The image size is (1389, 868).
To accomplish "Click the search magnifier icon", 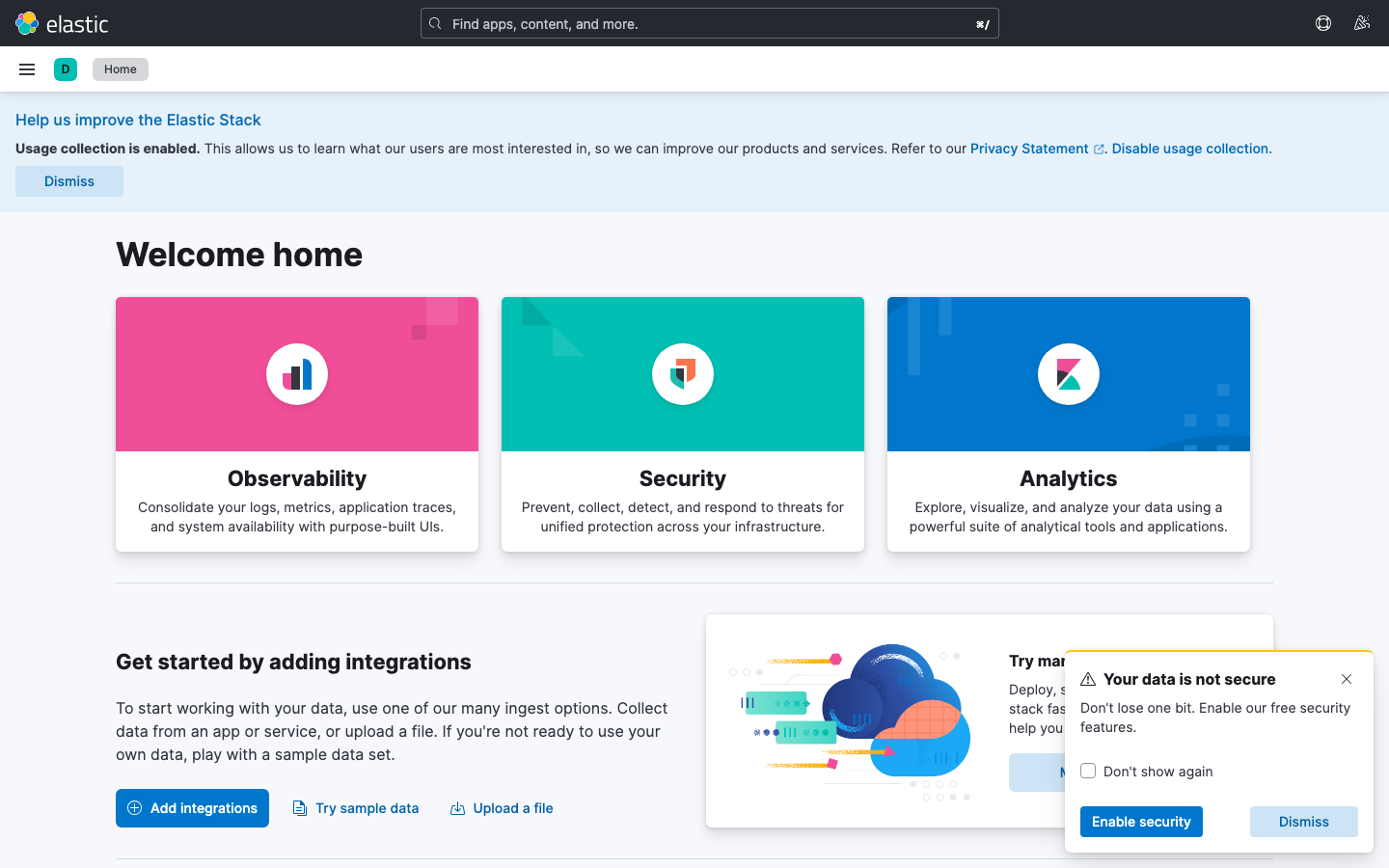I will (435, 23).
